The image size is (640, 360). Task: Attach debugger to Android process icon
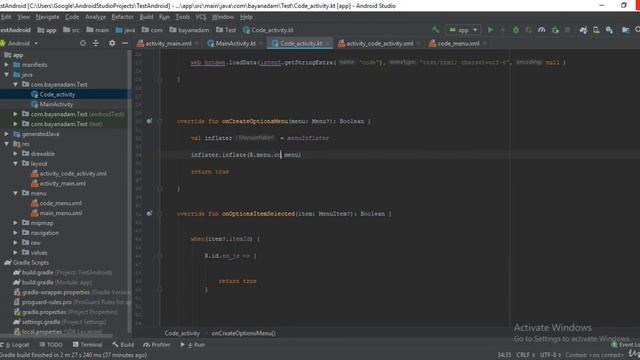tap(555, 30)
